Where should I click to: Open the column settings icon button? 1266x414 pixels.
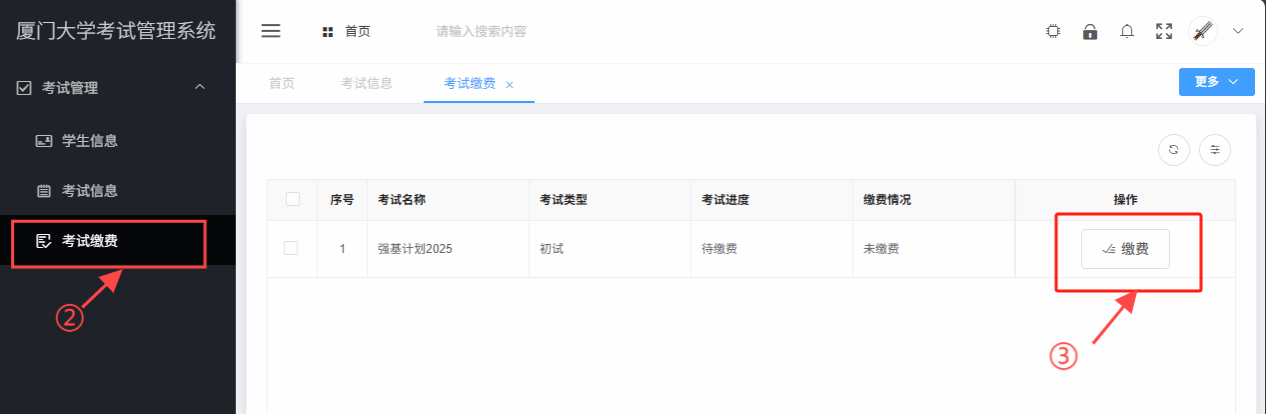pyautogui.click(x=1215, y=149)
